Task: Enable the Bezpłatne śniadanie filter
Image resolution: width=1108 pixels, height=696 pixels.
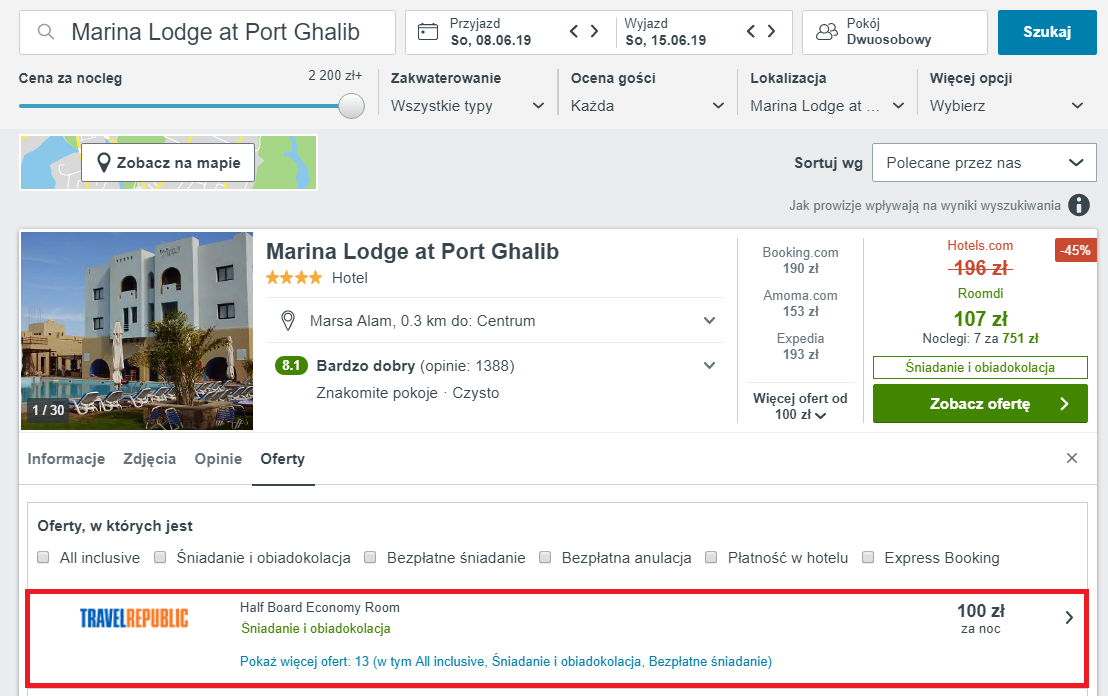Action: pos(371,558)
